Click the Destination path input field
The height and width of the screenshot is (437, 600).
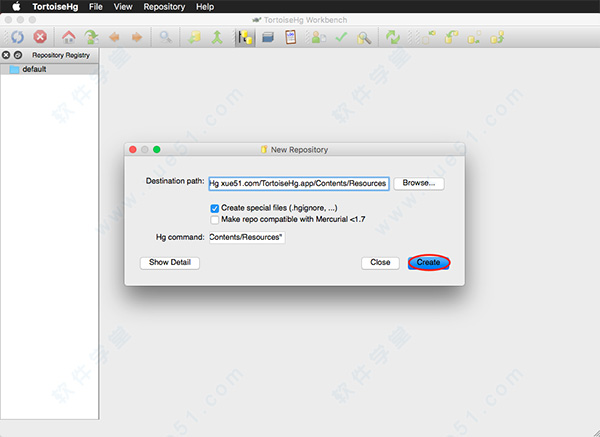point(299,184)
